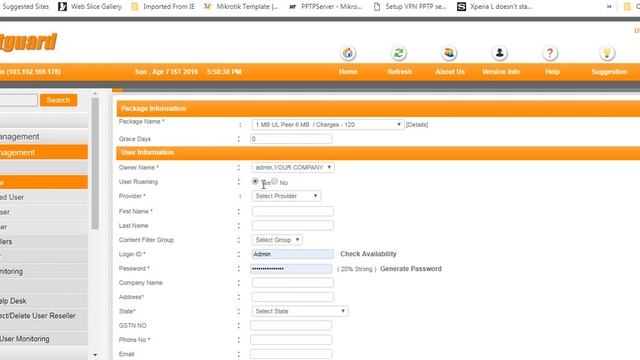Open Help Desk sidebar item

click(44, 301)
